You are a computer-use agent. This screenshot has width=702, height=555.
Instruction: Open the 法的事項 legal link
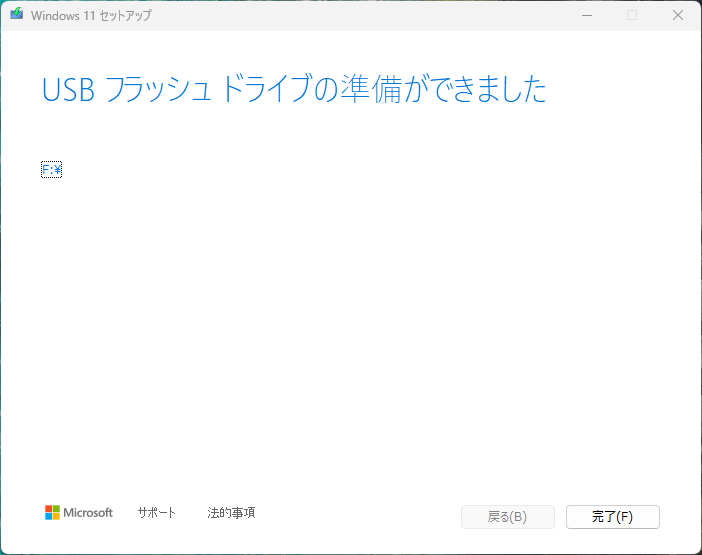(x=231, y=512)
